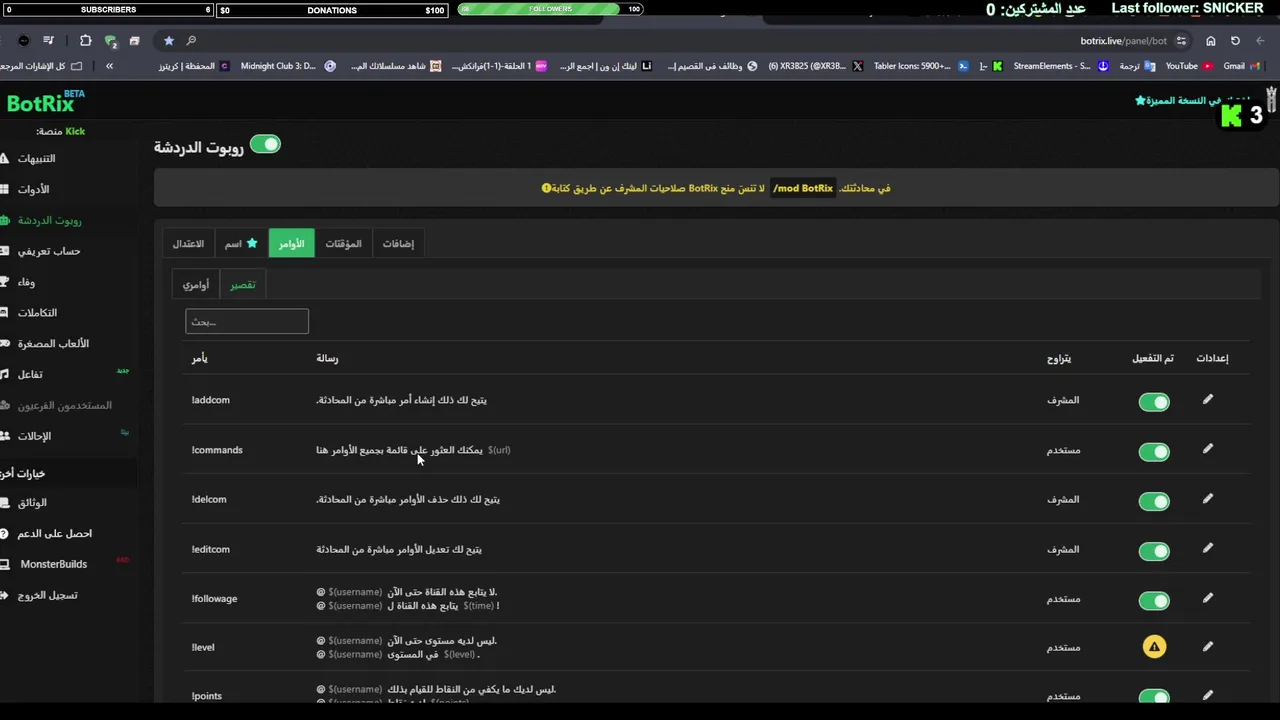Open site settings icon beside the botrix.live URL
Screen dimensions: 1280x720
(1181, 41)
